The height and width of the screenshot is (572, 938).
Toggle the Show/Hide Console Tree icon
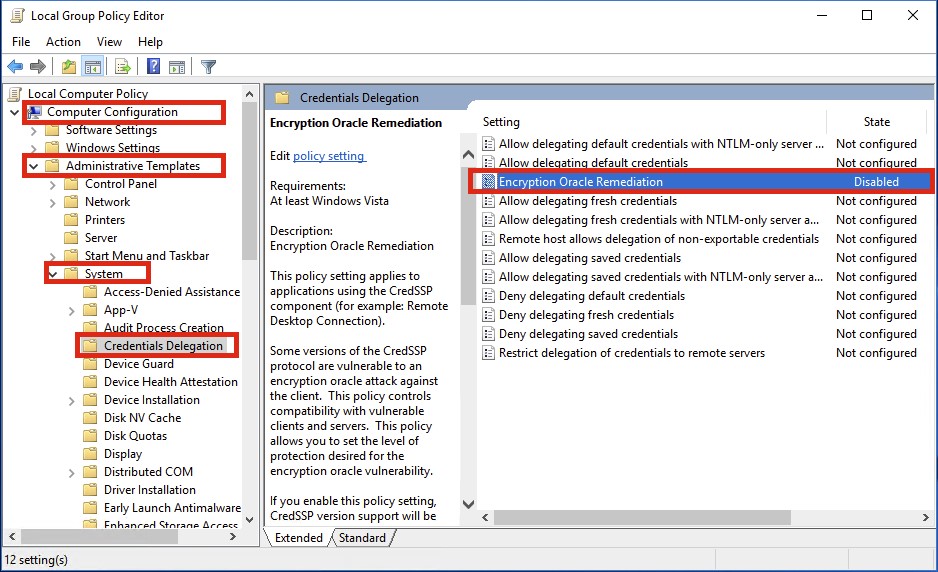click(x=93, y=66)
